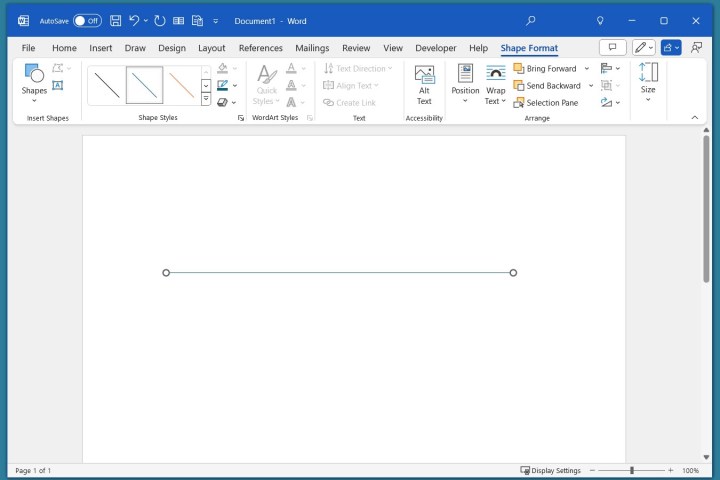Open the File menu
Image resolution: width=720 pixels, height=480 pixels.
pos(28,48)
